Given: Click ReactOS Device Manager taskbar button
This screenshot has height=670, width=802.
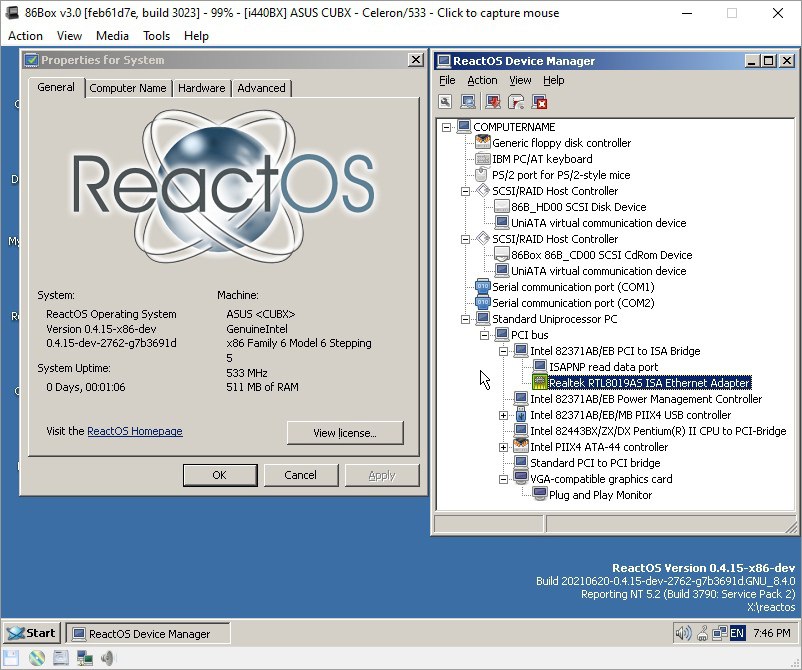Looking at the screenshot, I should 147,633.
